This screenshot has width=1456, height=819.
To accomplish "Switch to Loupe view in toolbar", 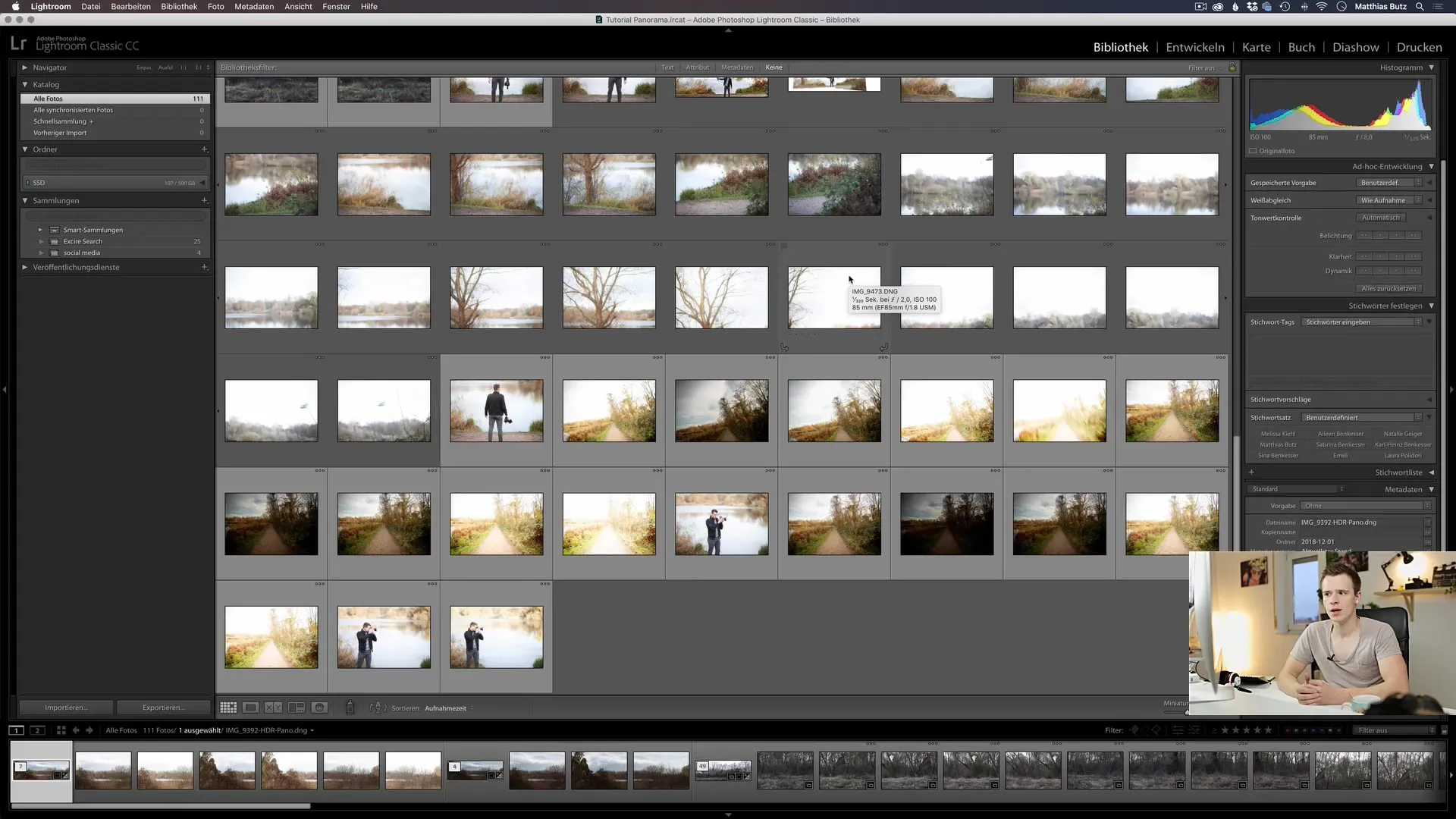I will 251,708.
